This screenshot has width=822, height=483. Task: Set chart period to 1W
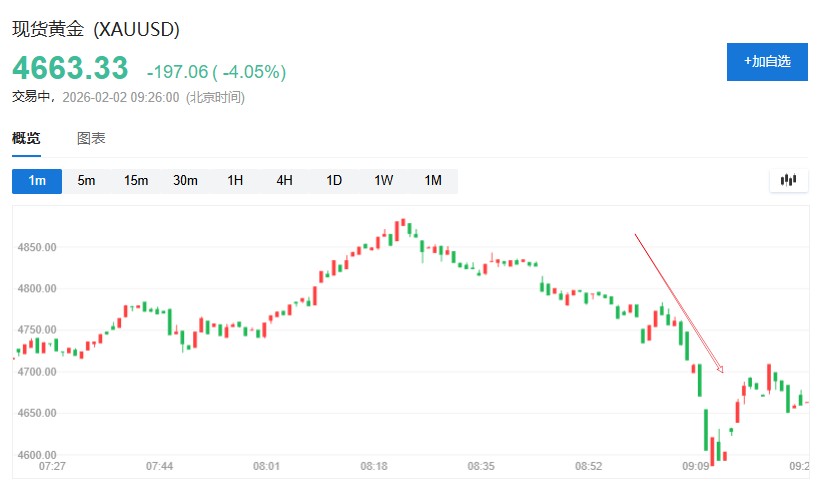[383, 181]
